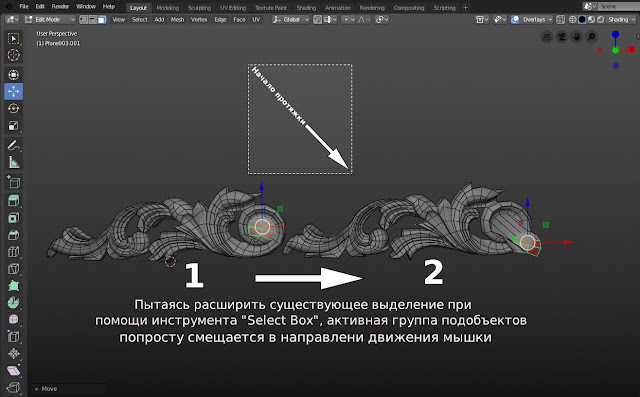Toggle X-Ray display button
The image size is (640, 397).
561,19
